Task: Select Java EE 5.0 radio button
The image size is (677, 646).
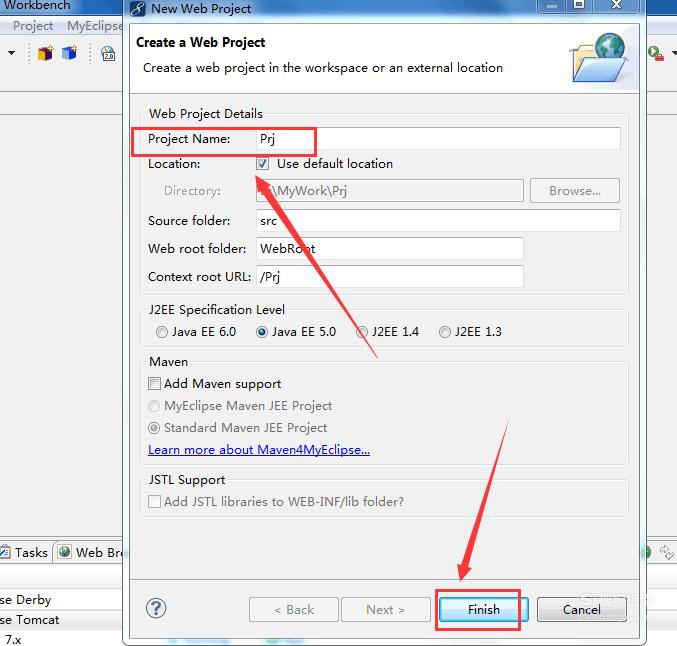Action: [x=262, y=332]
